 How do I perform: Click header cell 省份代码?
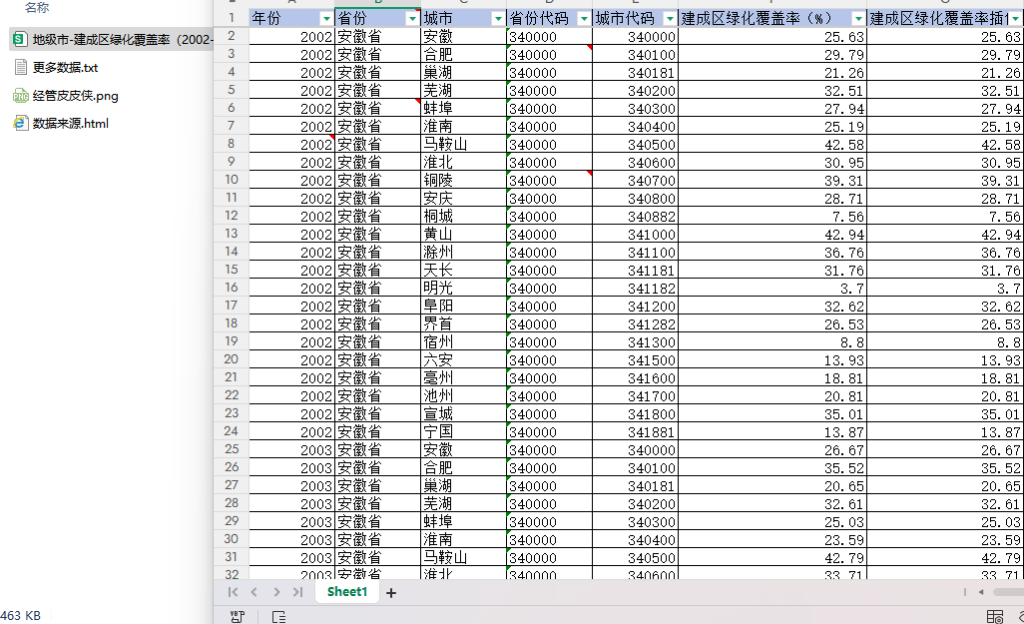coord(549,18)
